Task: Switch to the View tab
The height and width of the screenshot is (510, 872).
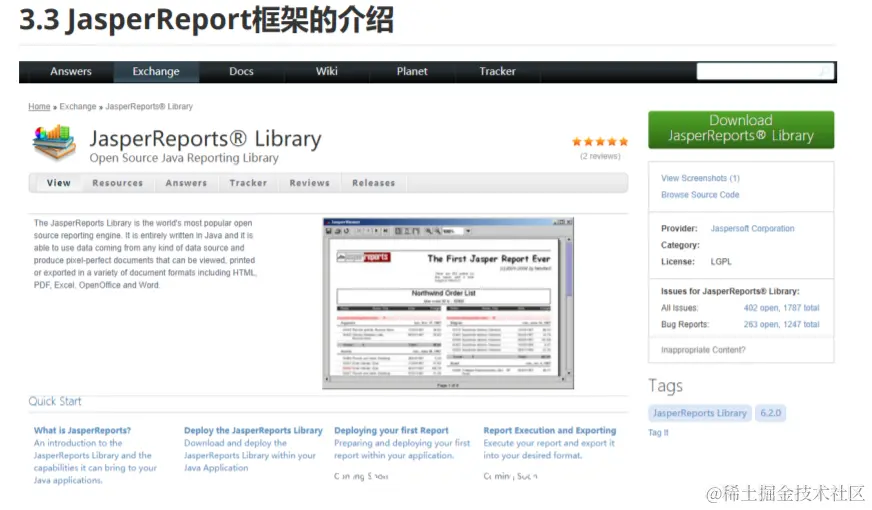Action: point(59,182)
